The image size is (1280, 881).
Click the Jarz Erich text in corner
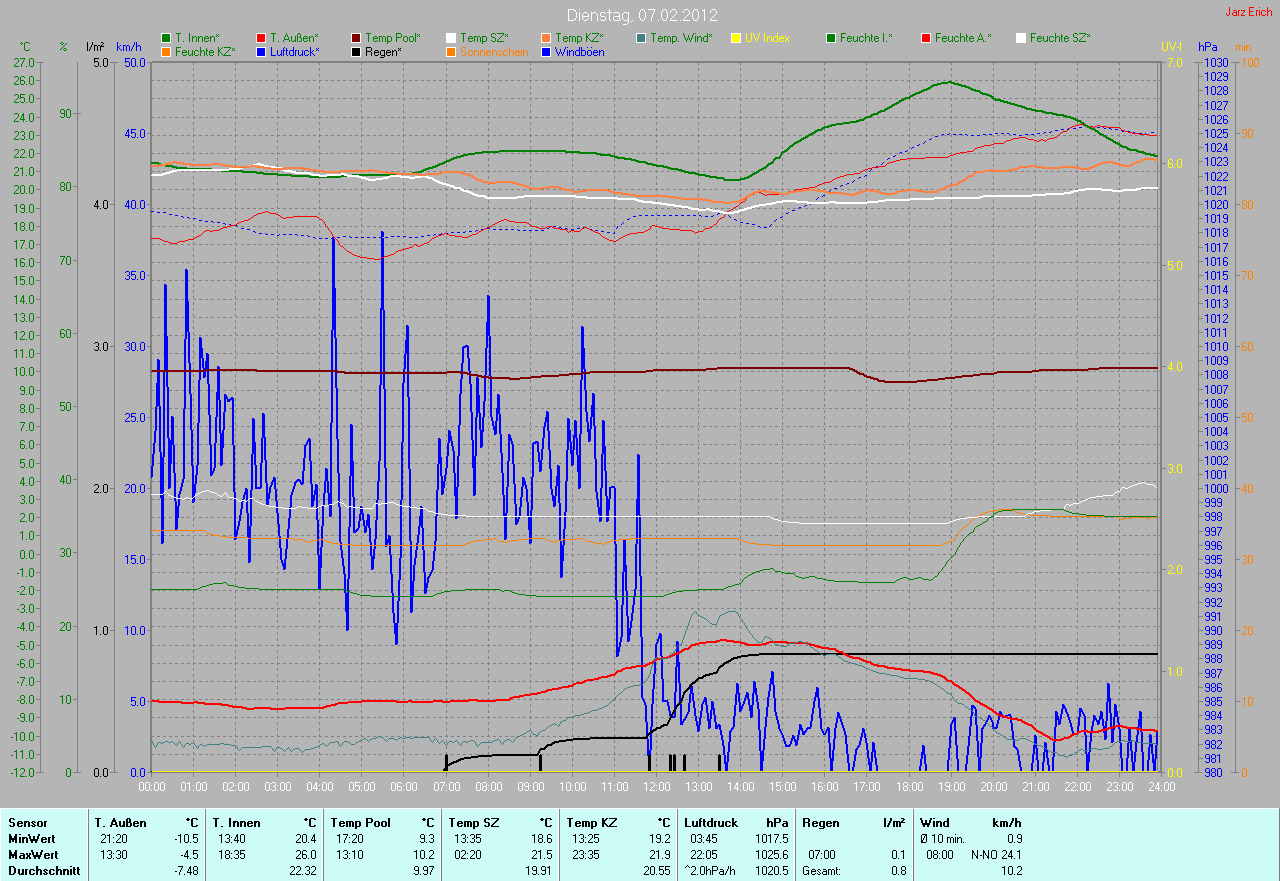[x=1249, y=12]
